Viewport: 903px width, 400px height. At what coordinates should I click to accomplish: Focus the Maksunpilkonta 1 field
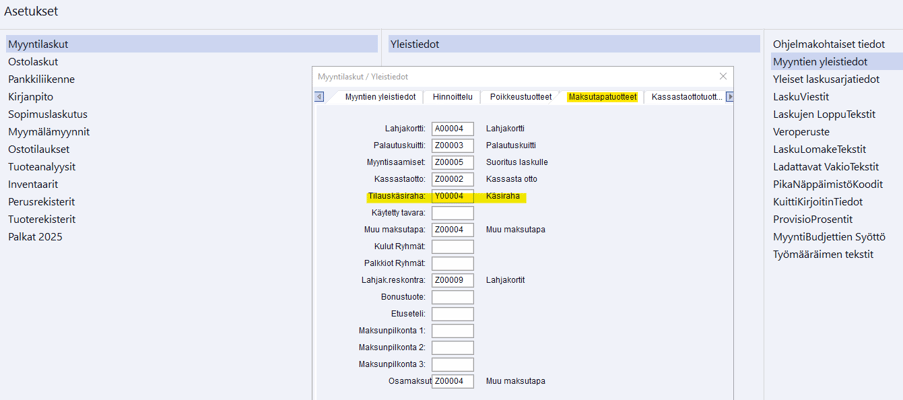coord(452,331)
